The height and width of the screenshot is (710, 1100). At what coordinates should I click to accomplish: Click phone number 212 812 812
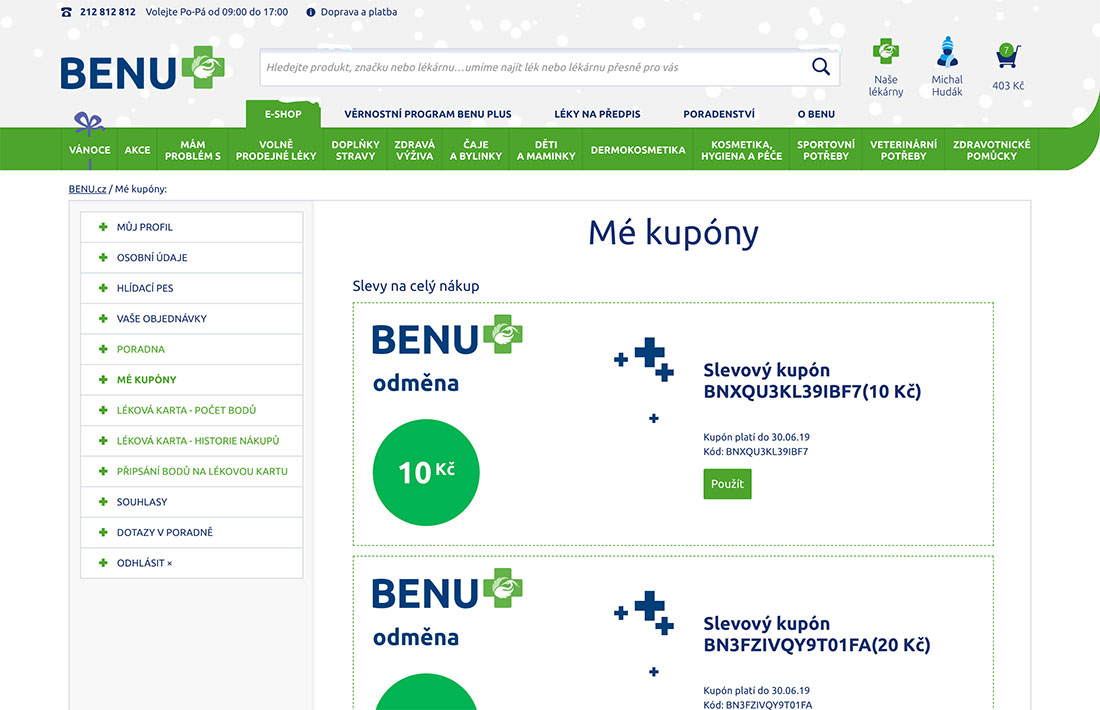pyautogui.click(x=108, y=12)
